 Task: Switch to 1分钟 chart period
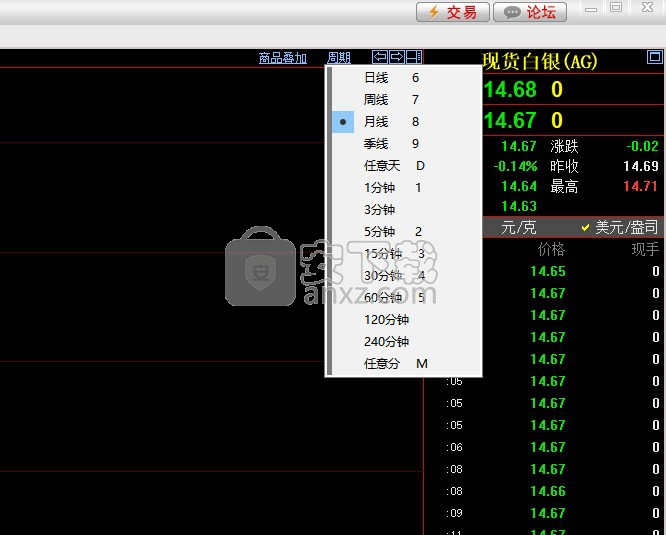click(x=392, y=188)
